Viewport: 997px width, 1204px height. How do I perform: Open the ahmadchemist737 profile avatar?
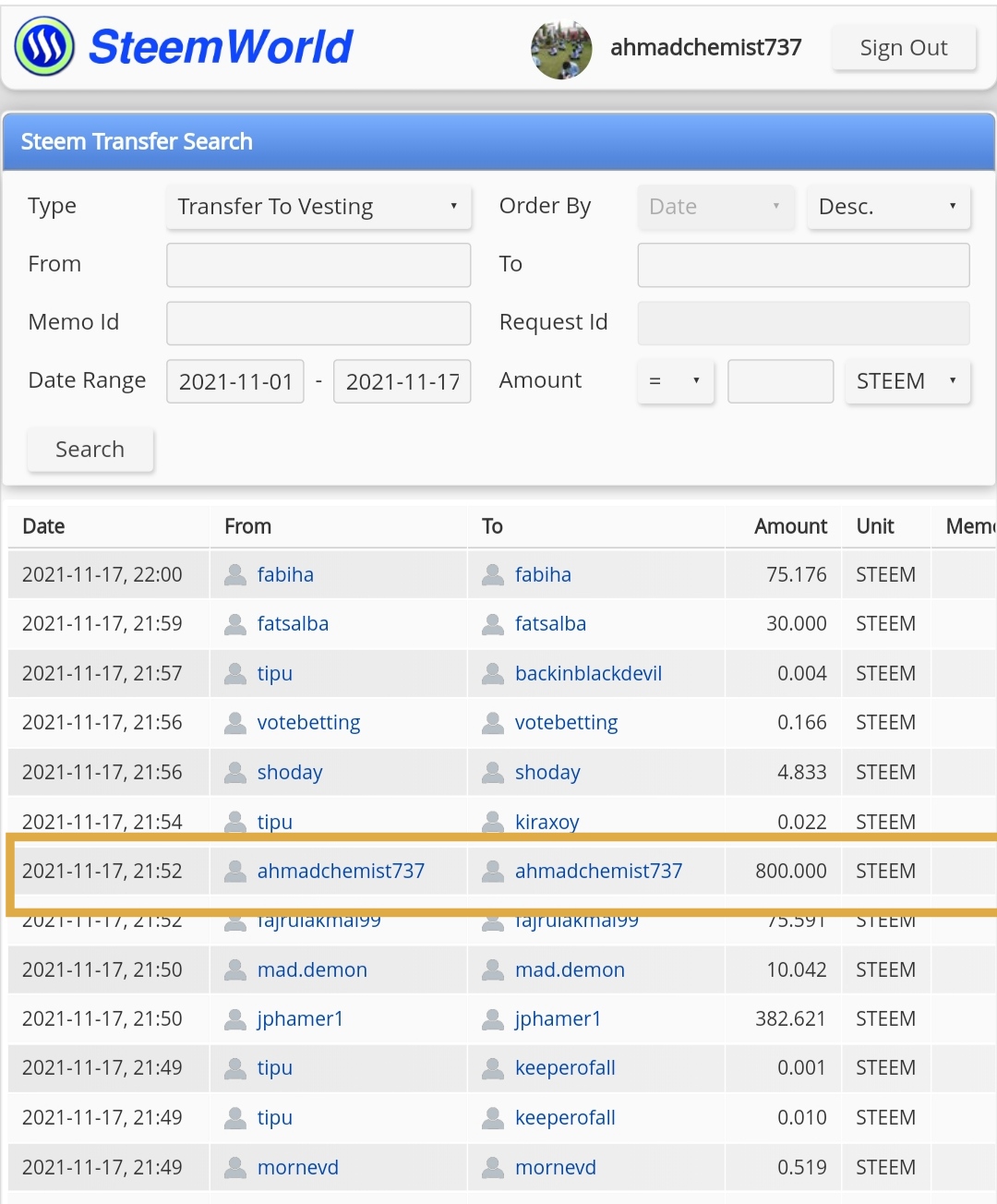(561, 49)
